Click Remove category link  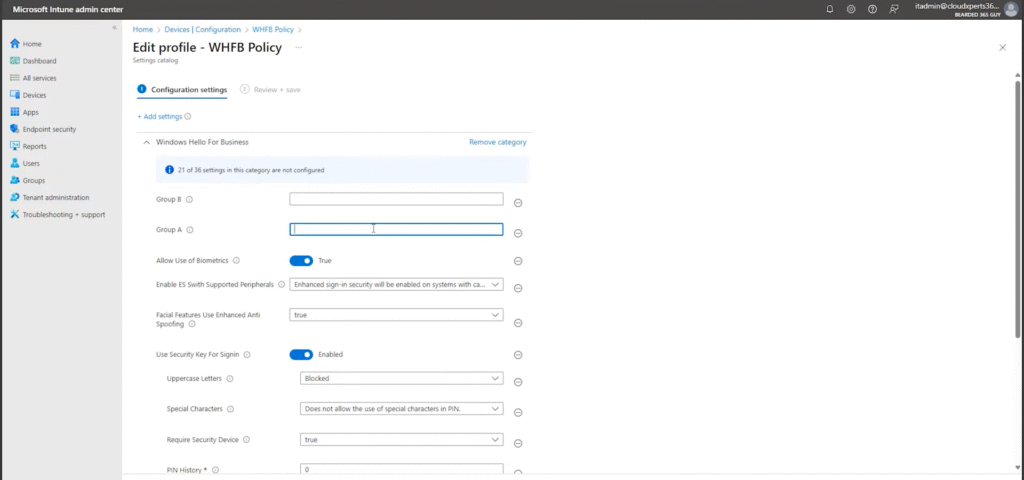pyautogui.click(x=498, y=142)
